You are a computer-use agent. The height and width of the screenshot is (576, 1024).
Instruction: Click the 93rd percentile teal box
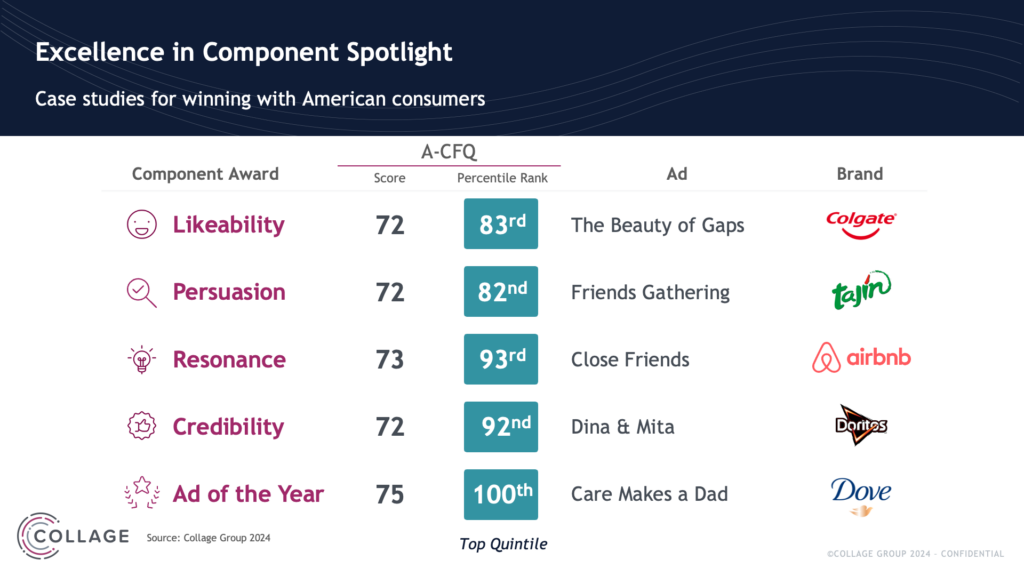pos(501,359)
